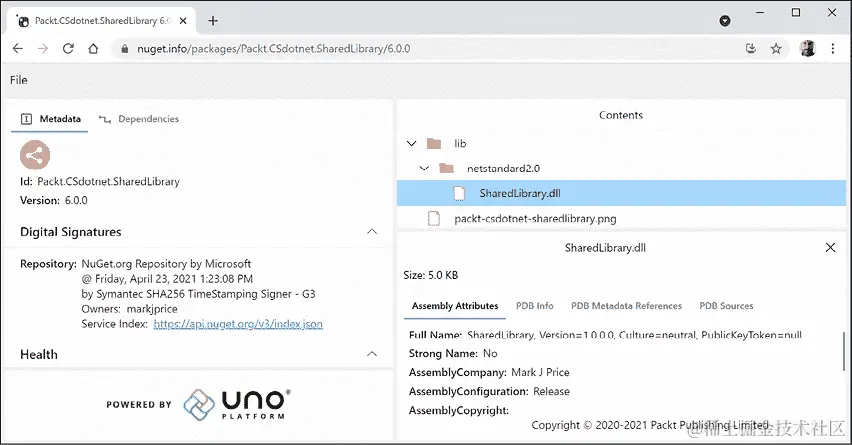Click the AssemblyCompany Mark J Price entry

489,372
